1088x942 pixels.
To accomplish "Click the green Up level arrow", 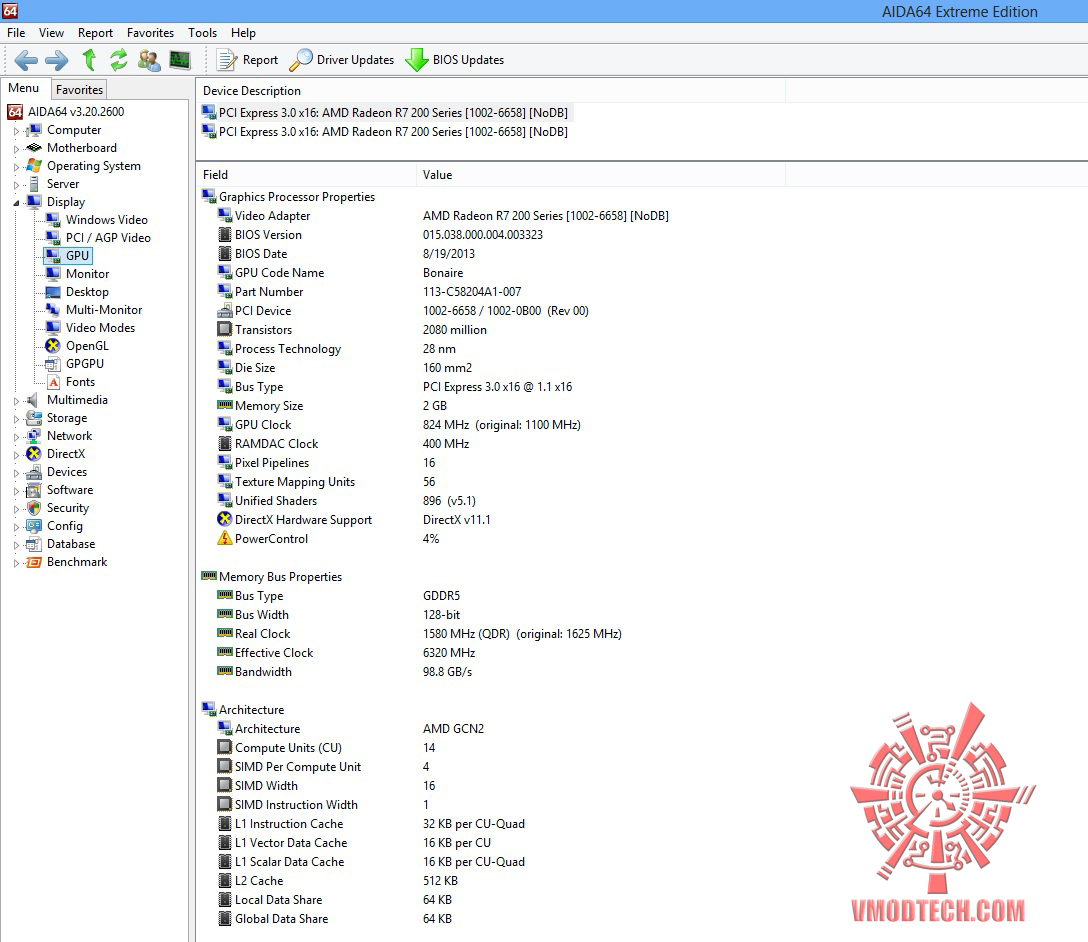I will point(89,60).
